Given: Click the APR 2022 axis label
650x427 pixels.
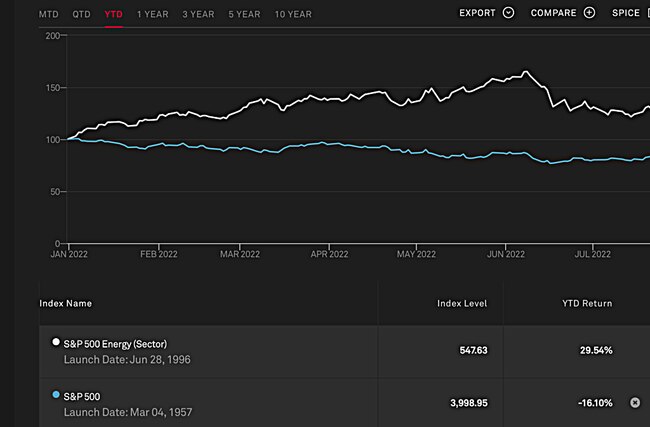Looking at the screenshot, I should click(x=330, y=254).
